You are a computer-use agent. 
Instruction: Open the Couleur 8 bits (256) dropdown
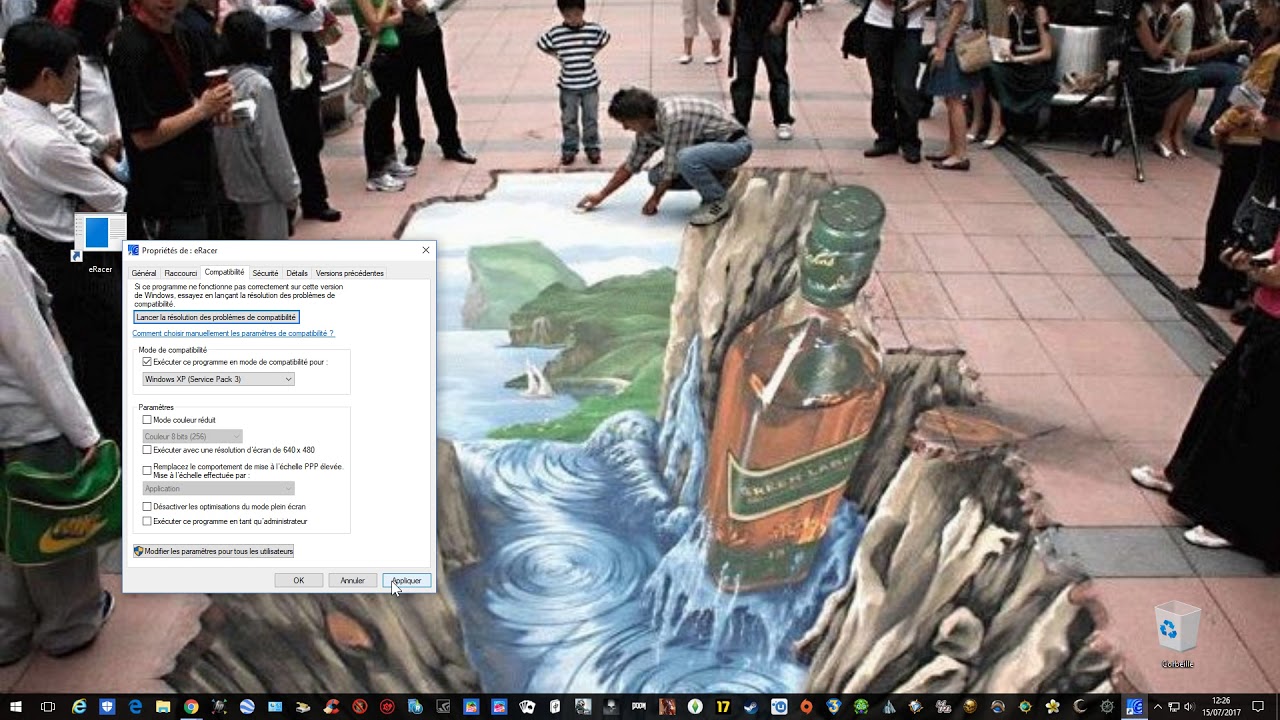[192, 436]
